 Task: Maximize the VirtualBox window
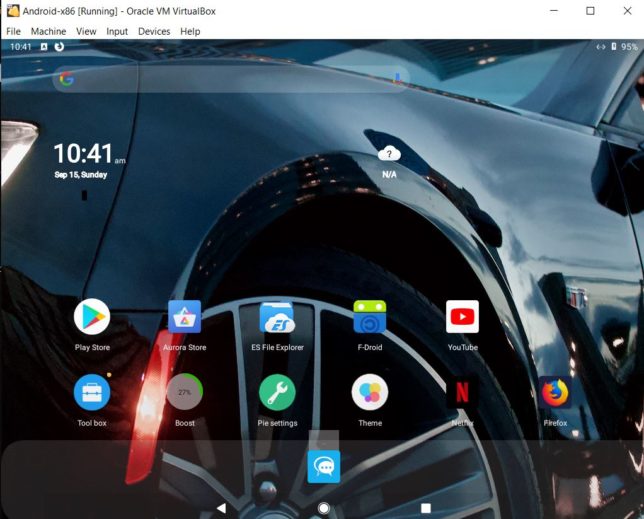tap(590, 11)
